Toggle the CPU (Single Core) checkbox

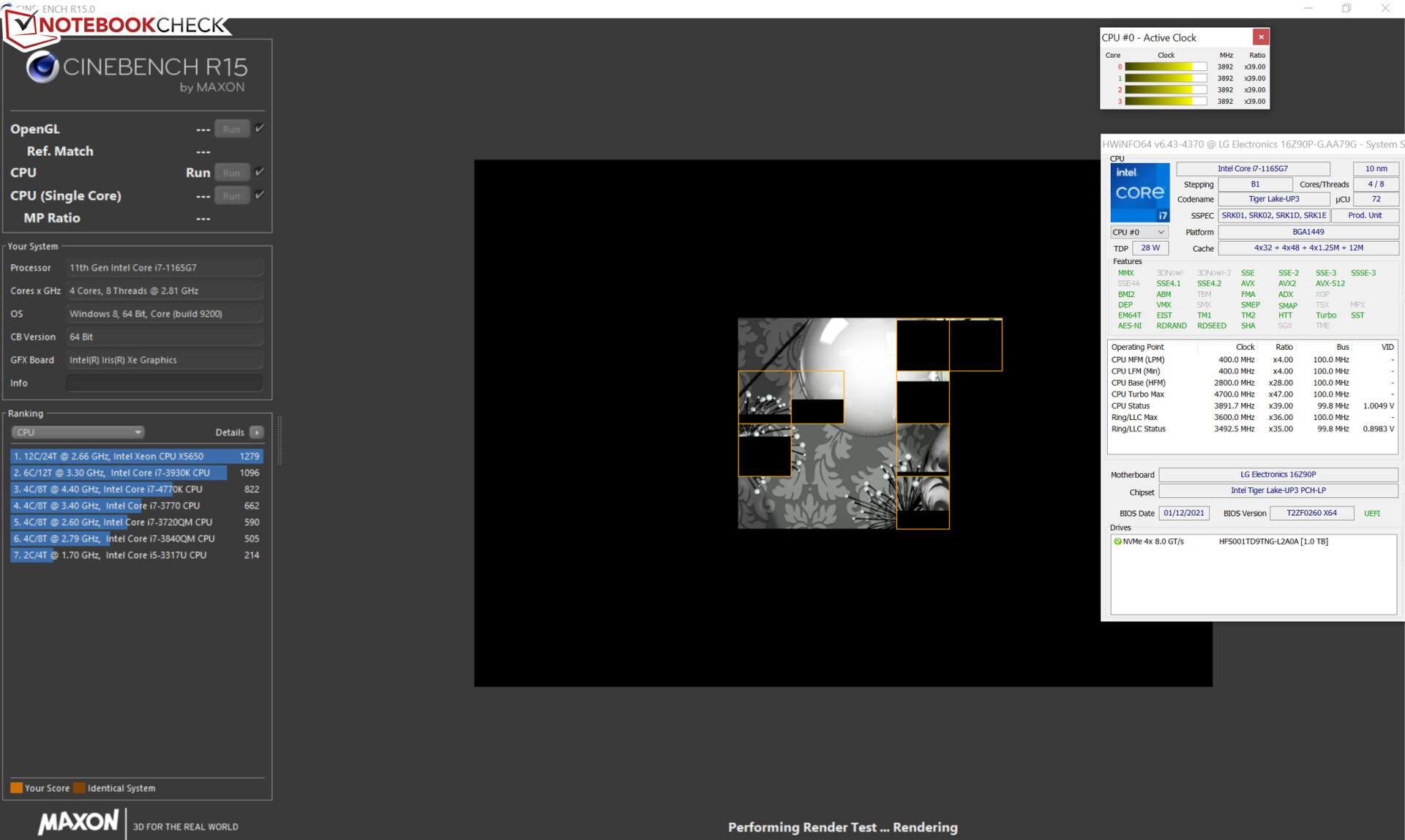pyautogui.click(x=260, y=195)
